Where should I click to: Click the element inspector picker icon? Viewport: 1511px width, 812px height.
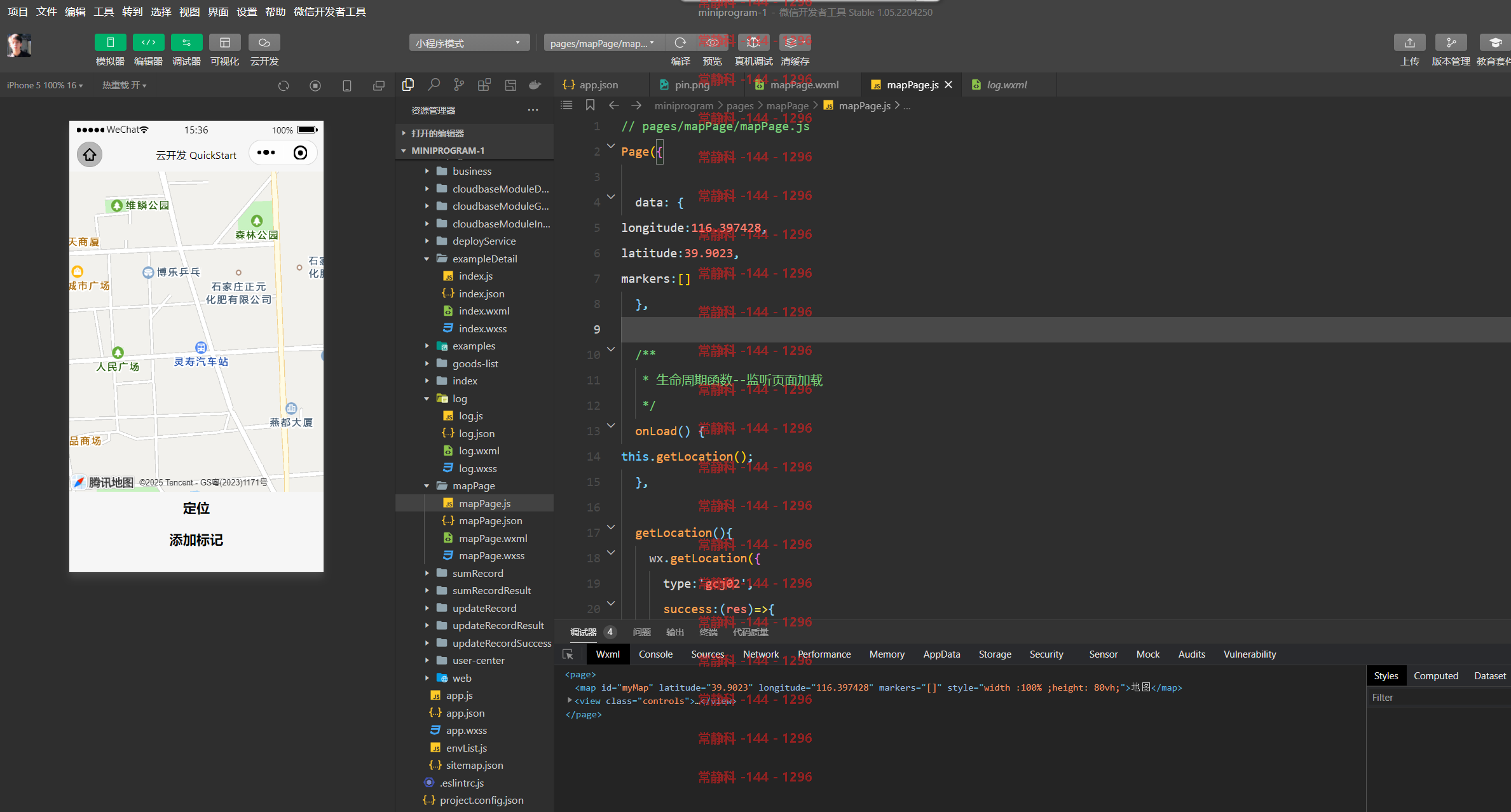pos(568,654)
